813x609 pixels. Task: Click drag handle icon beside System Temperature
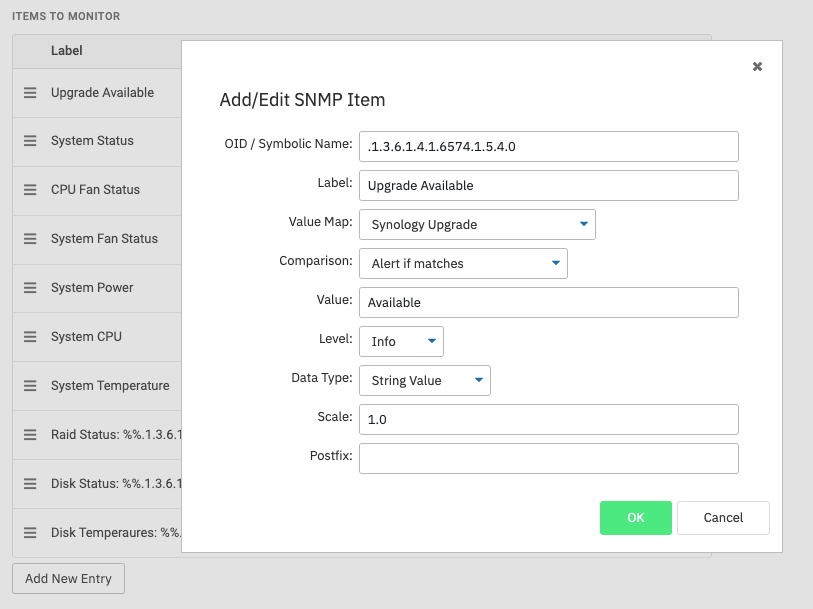point(30,386)
